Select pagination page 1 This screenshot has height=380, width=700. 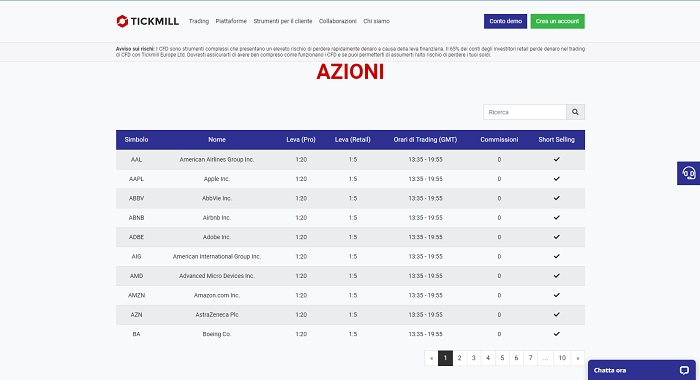445,358
